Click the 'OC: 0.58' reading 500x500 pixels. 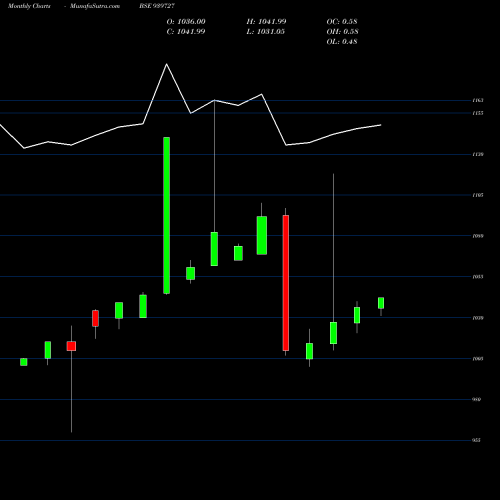tap(342, 22)
